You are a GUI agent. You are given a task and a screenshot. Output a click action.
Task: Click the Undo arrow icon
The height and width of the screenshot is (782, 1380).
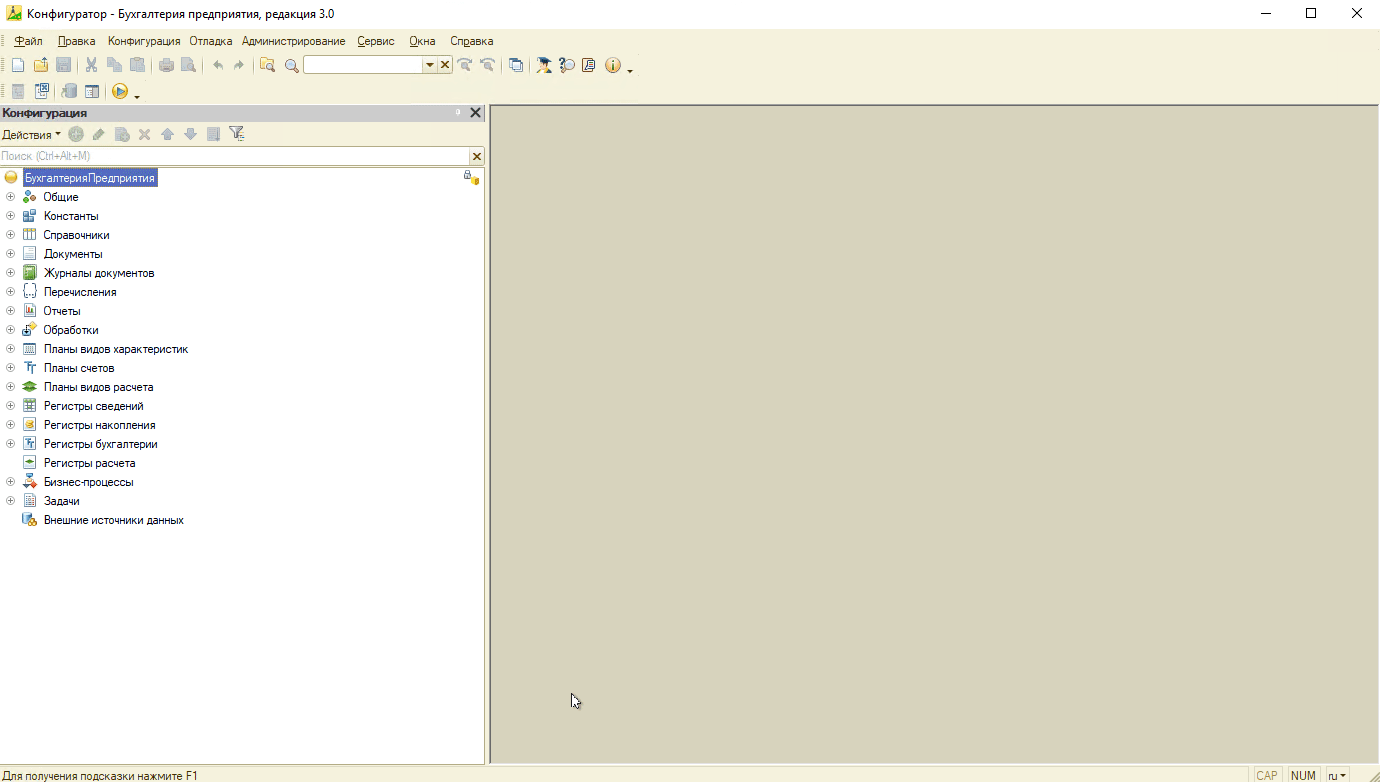click(x=218, y=65)
